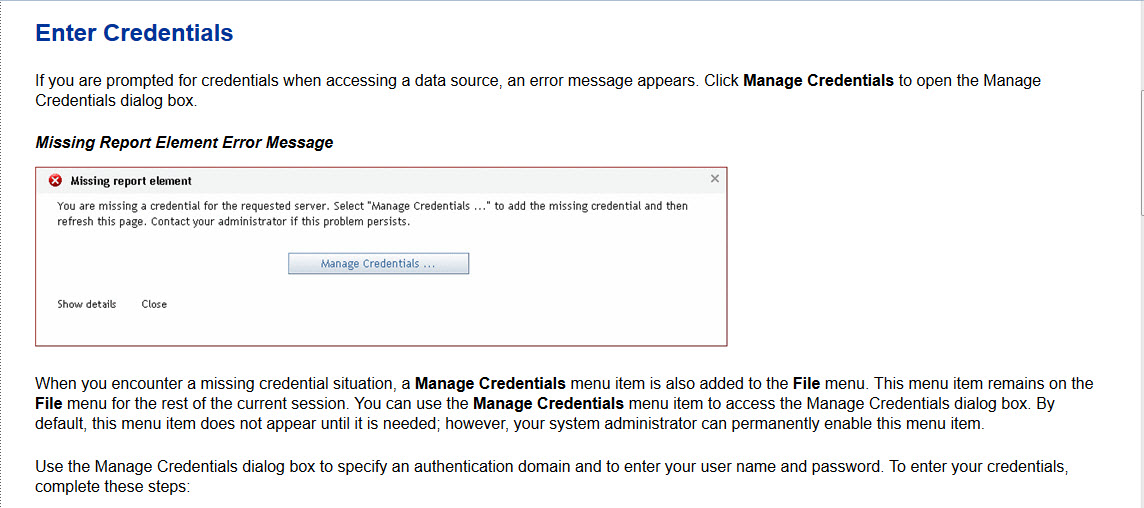Click the Missing Report Element Error Message caption
Screen dimensions: 1144x508
pyautogui.click(x=184, y=142)
